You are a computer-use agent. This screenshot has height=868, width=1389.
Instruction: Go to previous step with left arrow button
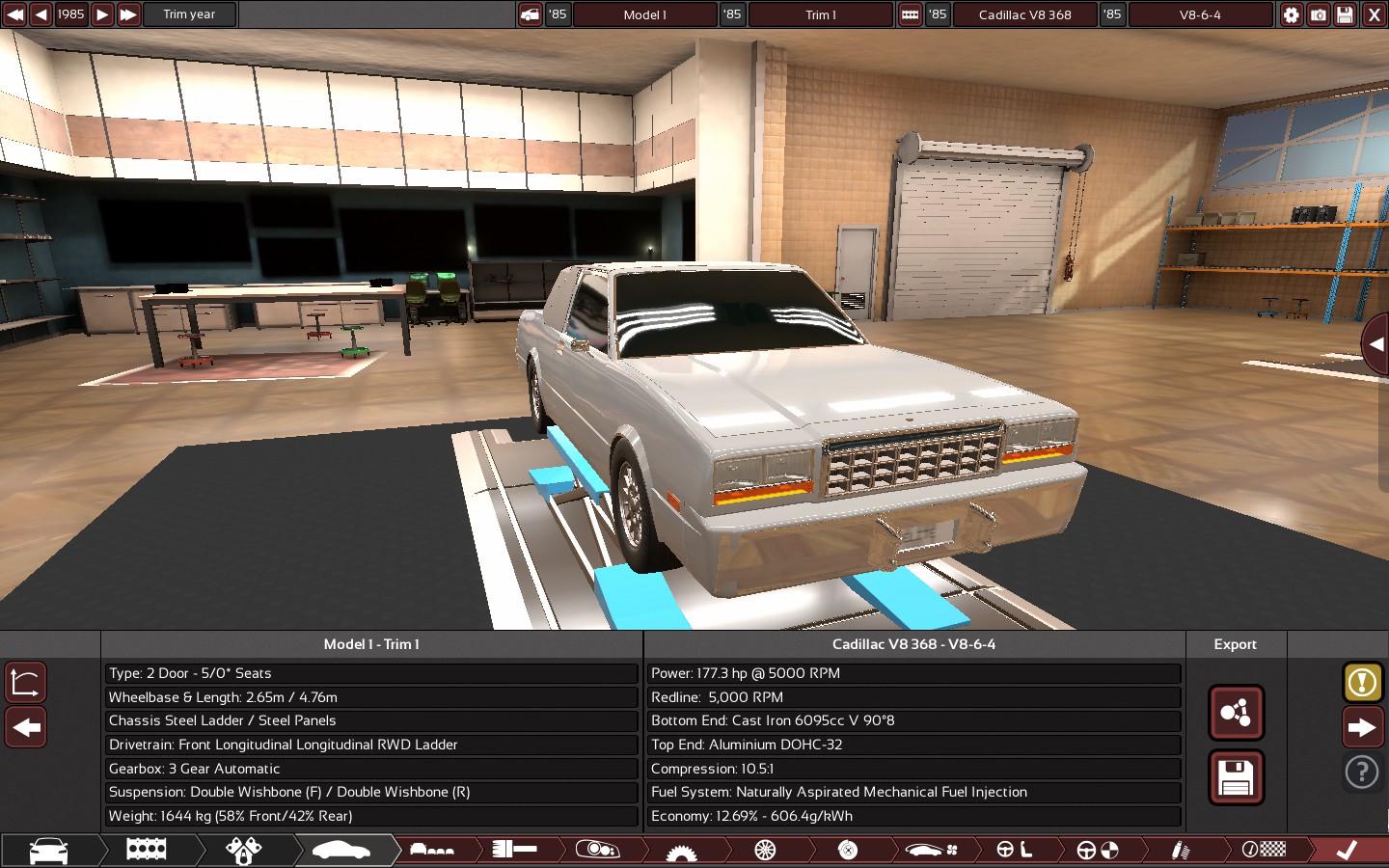point(26,727)
